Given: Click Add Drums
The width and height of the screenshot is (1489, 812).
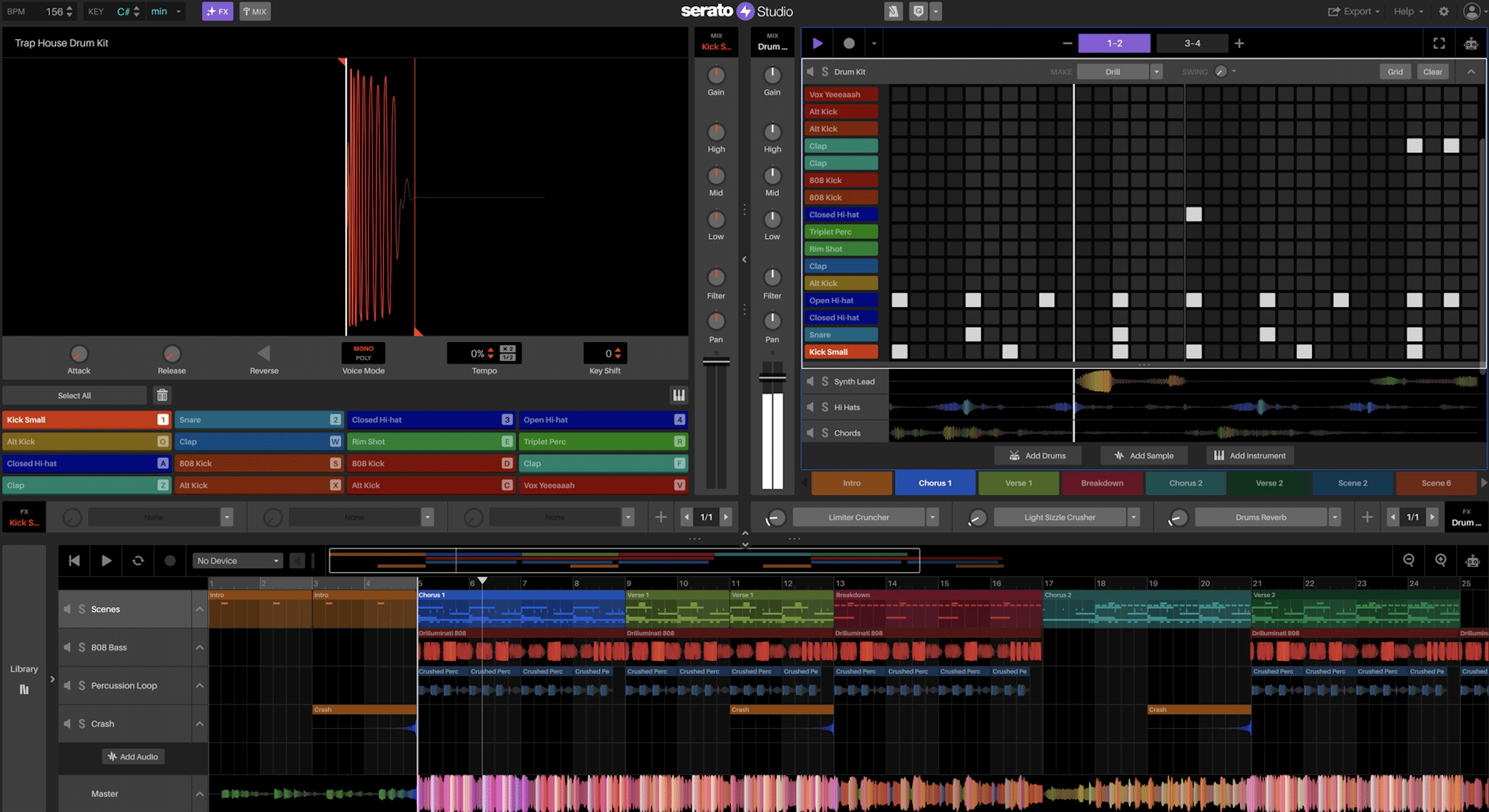Looking at the screenshot, I should 1037,455.
